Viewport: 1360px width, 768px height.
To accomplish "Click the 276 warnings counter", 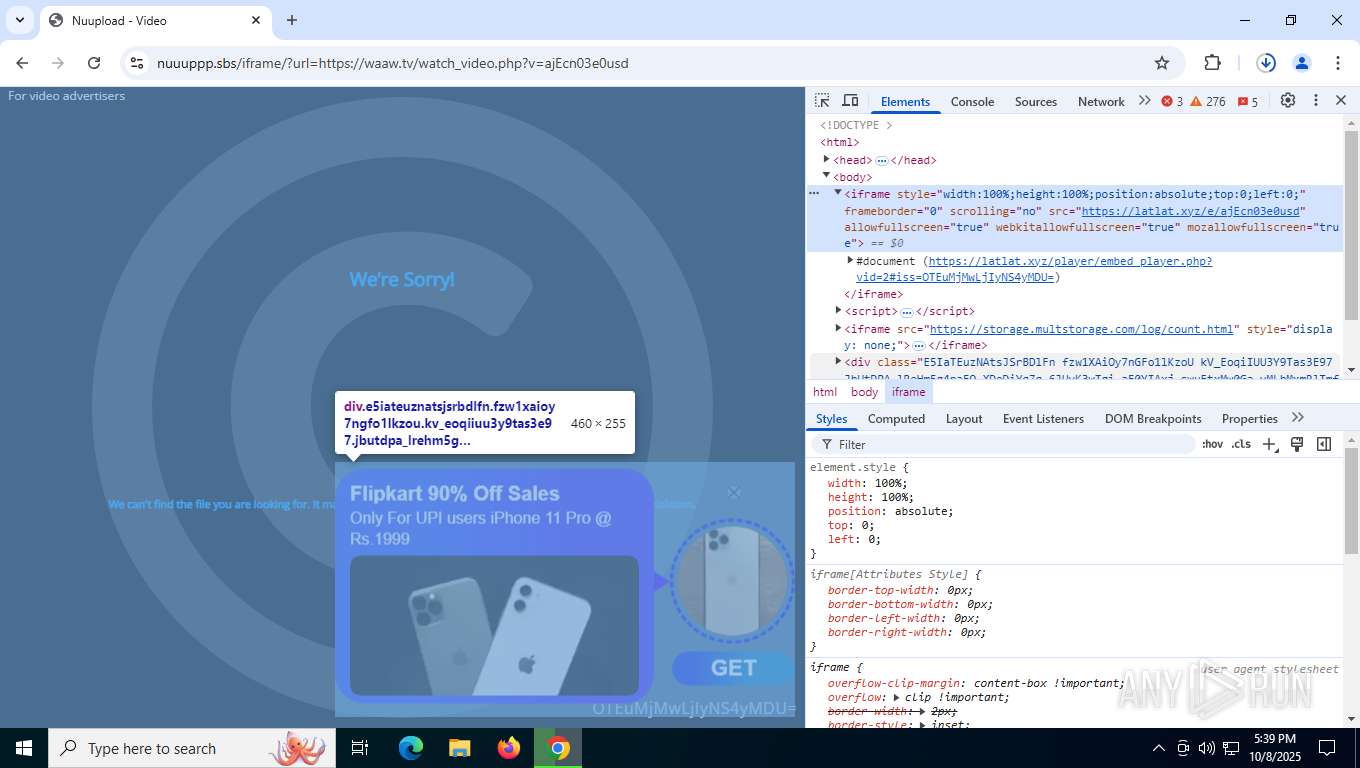I will pyautogui.click(x=1208, y=101).
